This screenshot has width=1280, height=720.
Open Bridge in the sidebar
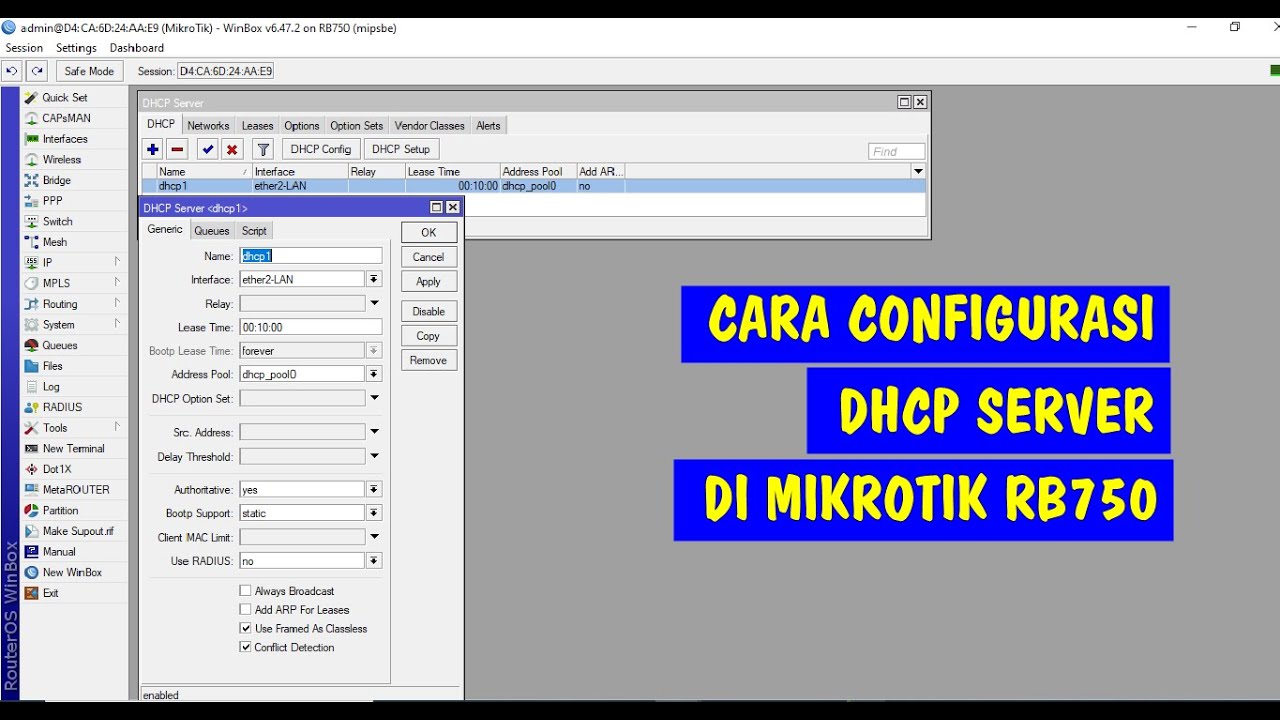coord(57,180)
